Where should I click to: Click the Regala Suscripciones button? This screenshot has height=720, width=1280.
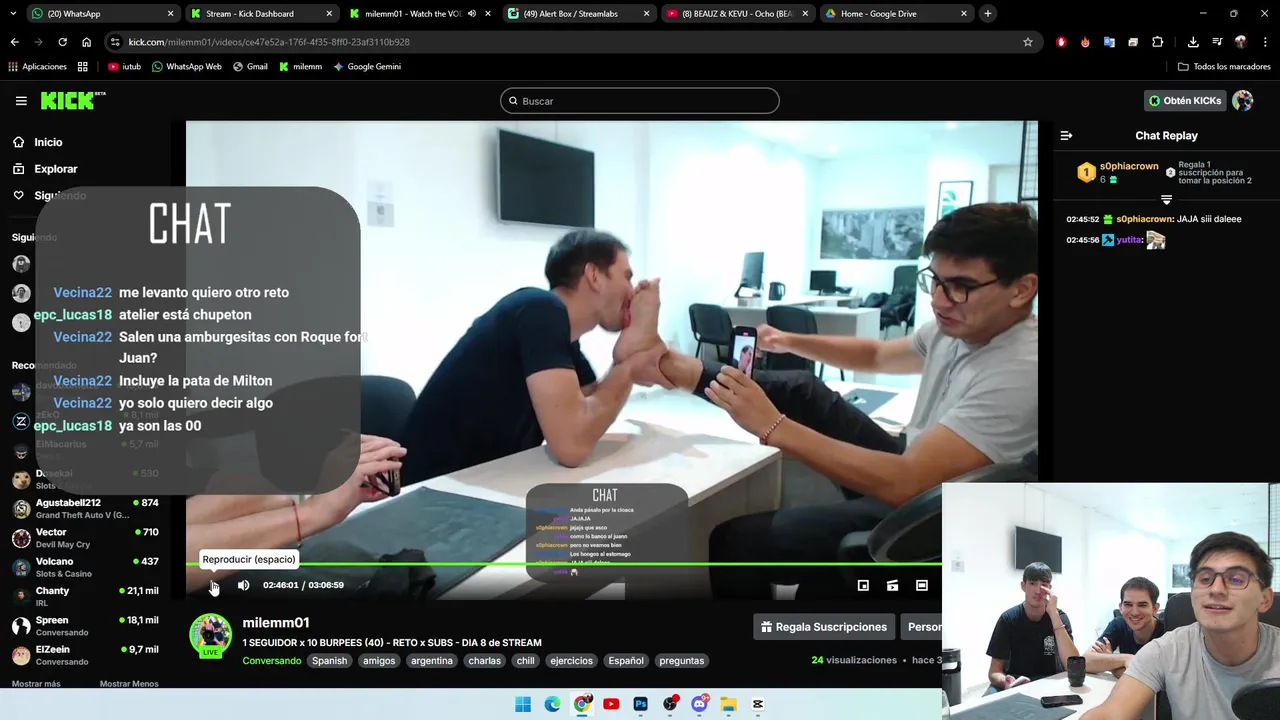click(824, 627)
